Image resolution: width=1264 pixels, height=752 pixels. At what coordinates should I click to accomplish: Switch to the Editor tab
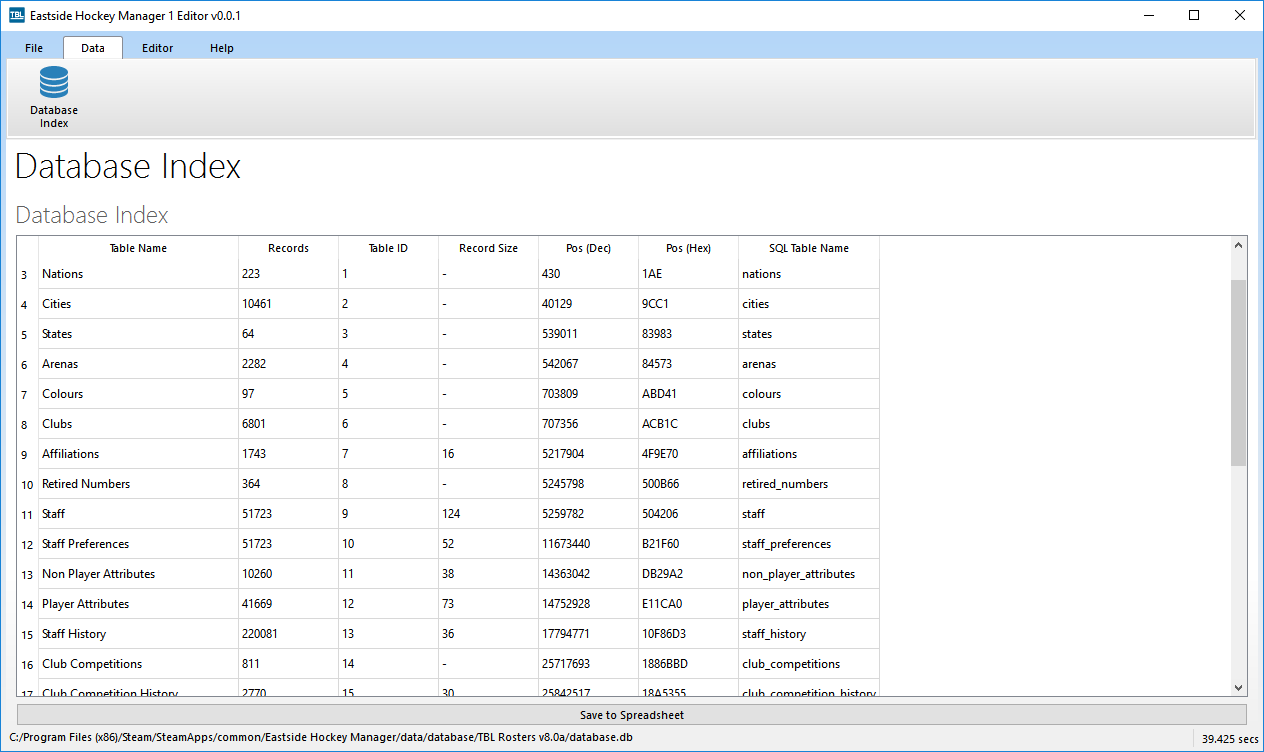pyautogui.click(x=157, y=46)
